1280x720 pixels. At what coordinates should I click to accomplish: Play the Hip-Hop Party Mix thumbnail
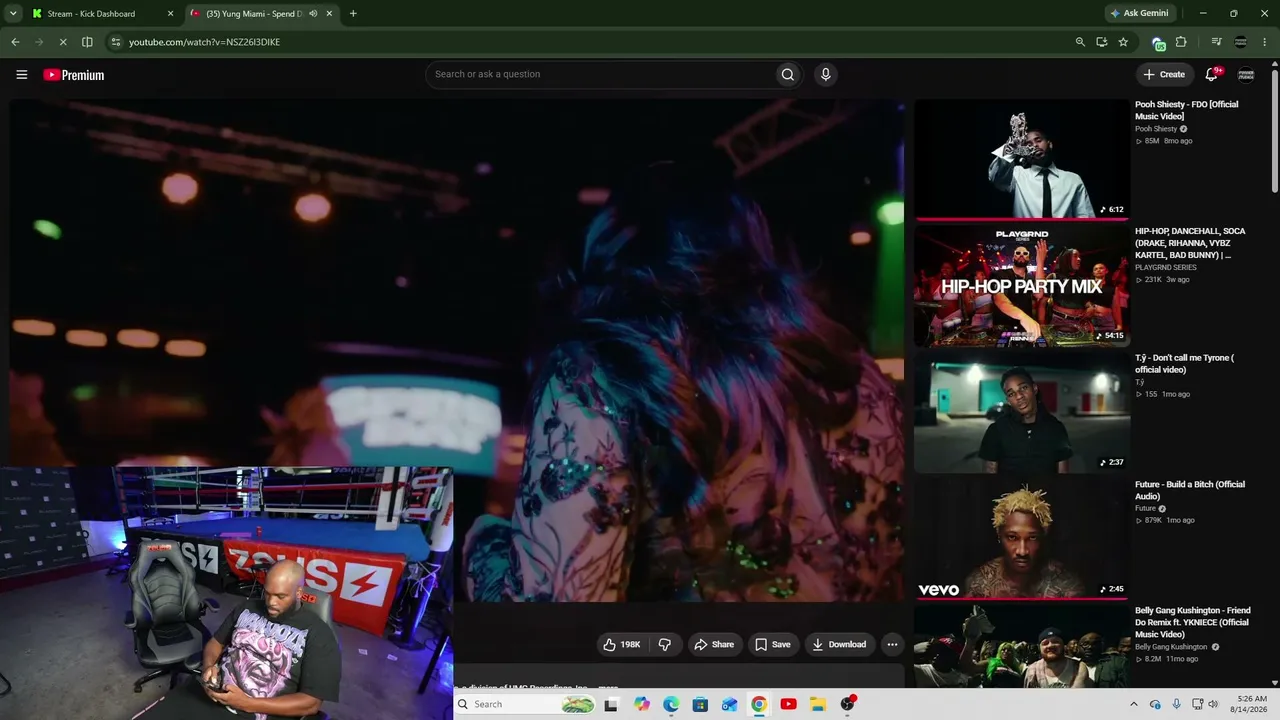click(x=1022, y=286)
